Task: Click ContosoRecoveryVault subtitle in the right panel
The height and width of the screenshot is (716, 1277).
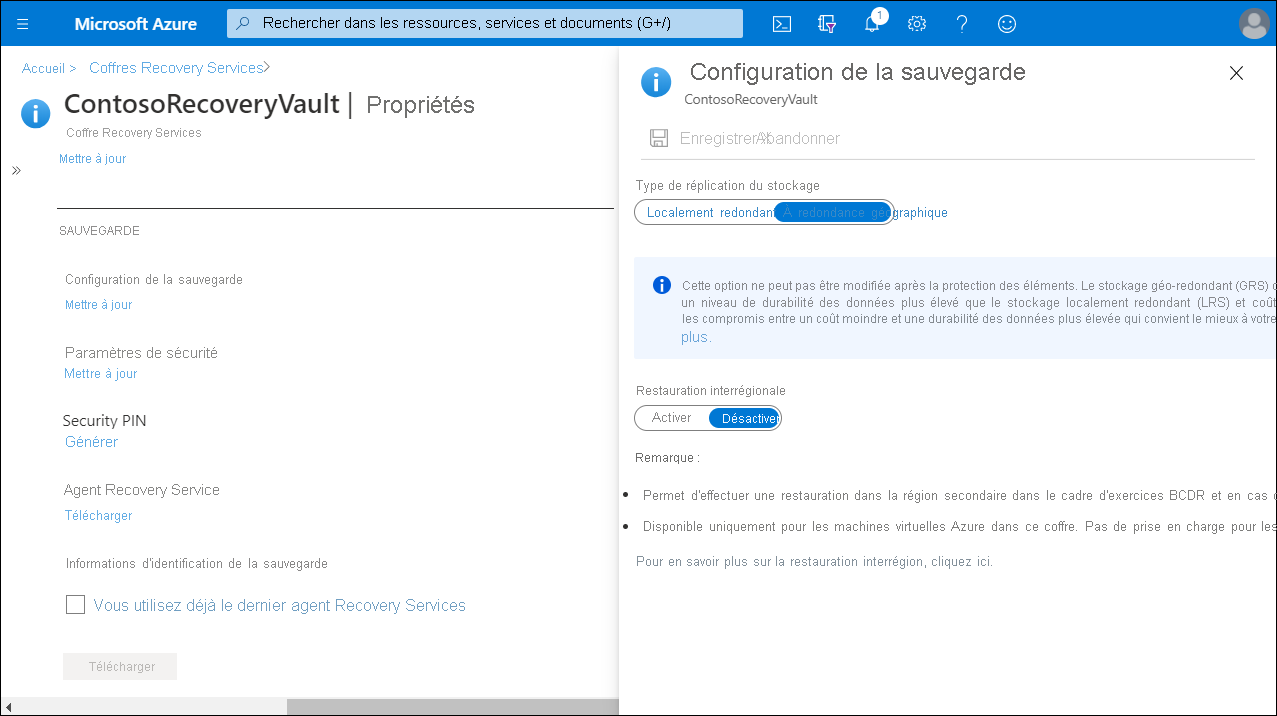Action: 751,100
